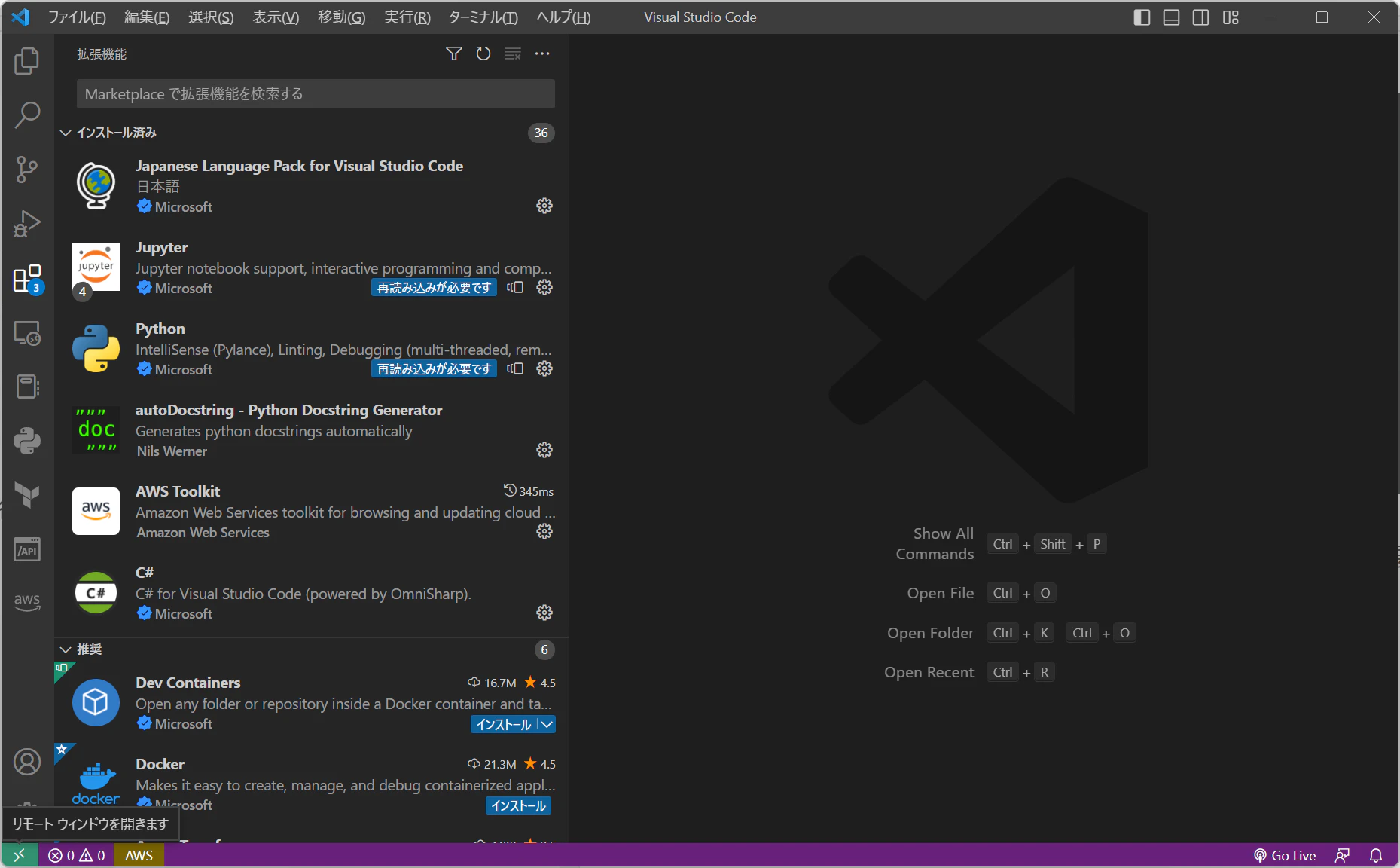Open the ファイル(F) menu
The image size is (1400, 868).
click(77, 17)
